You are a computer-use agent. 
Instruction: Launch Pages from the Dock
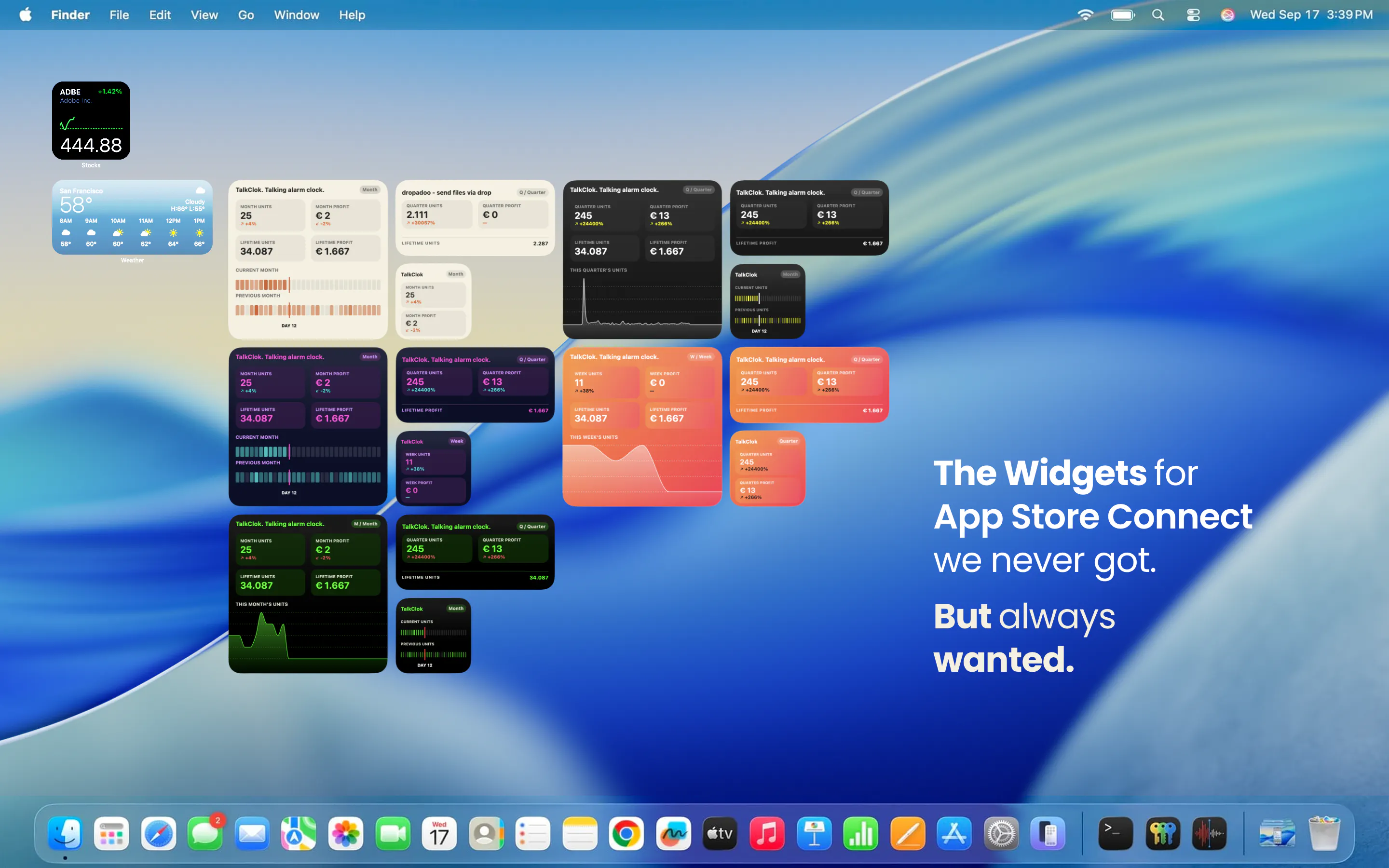(x=908, y=833)
